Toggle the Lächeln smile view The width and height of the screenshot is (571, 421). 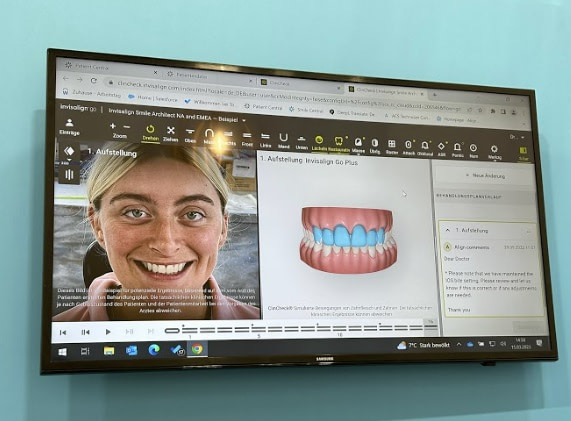[x=319, y=143]
